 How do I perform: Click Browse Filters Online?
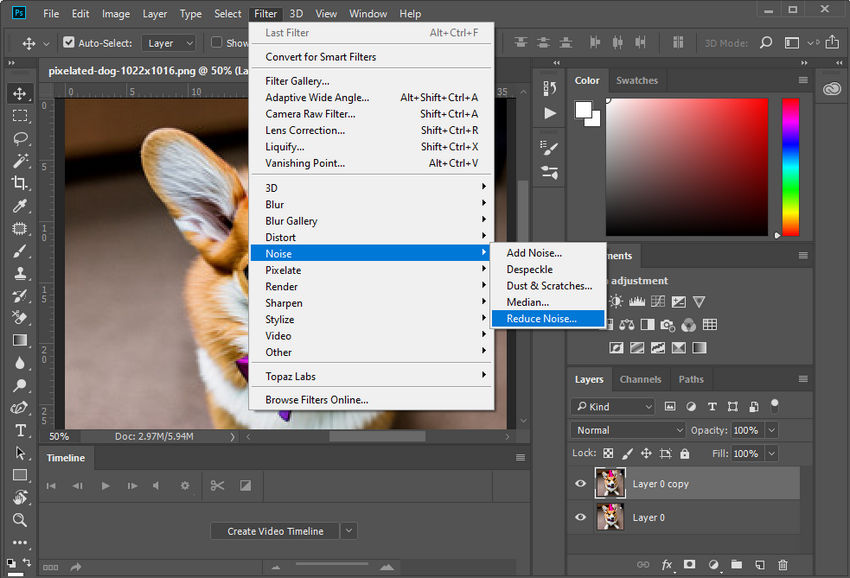pos(371,400)
